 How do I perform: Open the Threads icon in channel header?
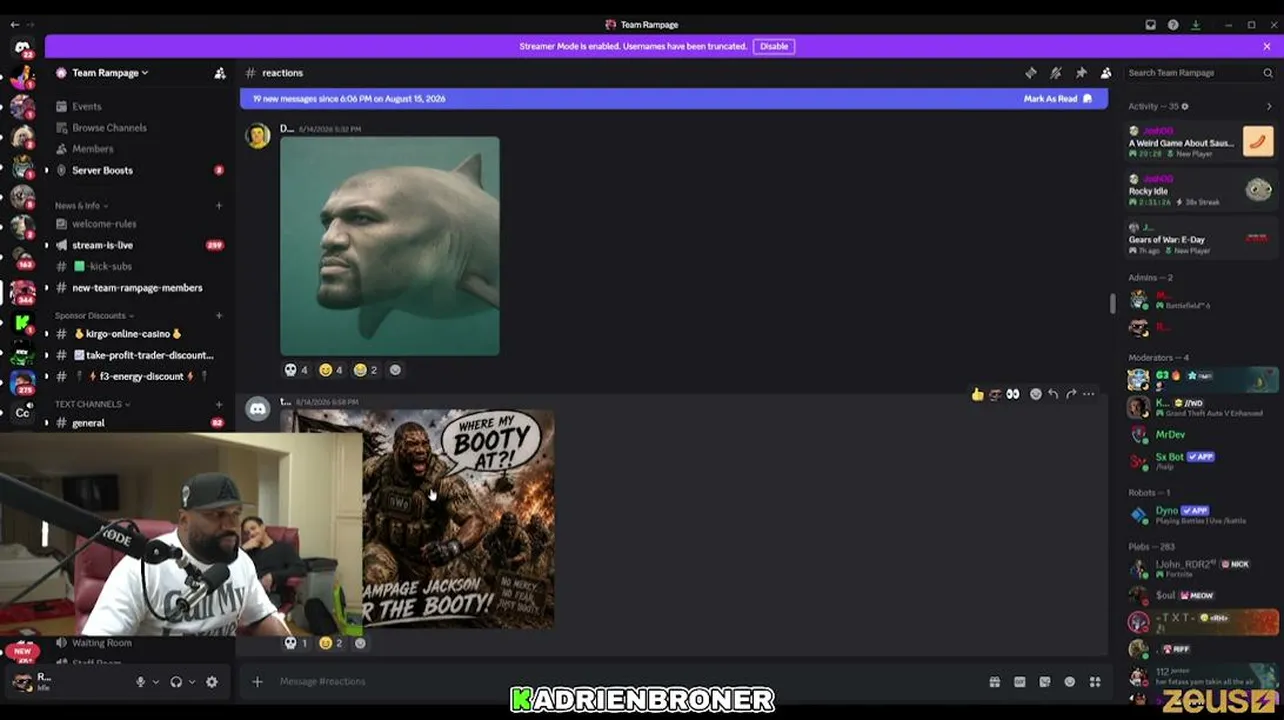[x=1031, y=73]
